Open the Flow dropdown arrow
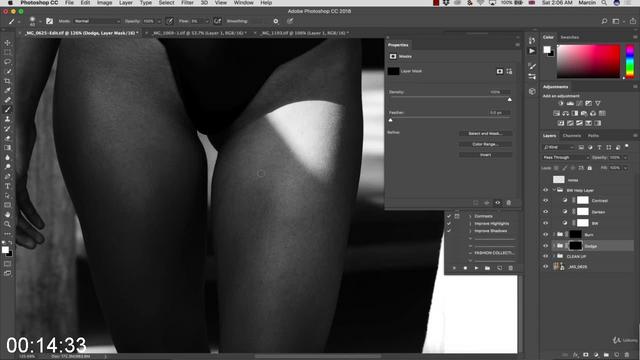The height and width of the screenshot is (360, 640). (x=207, y=21)
